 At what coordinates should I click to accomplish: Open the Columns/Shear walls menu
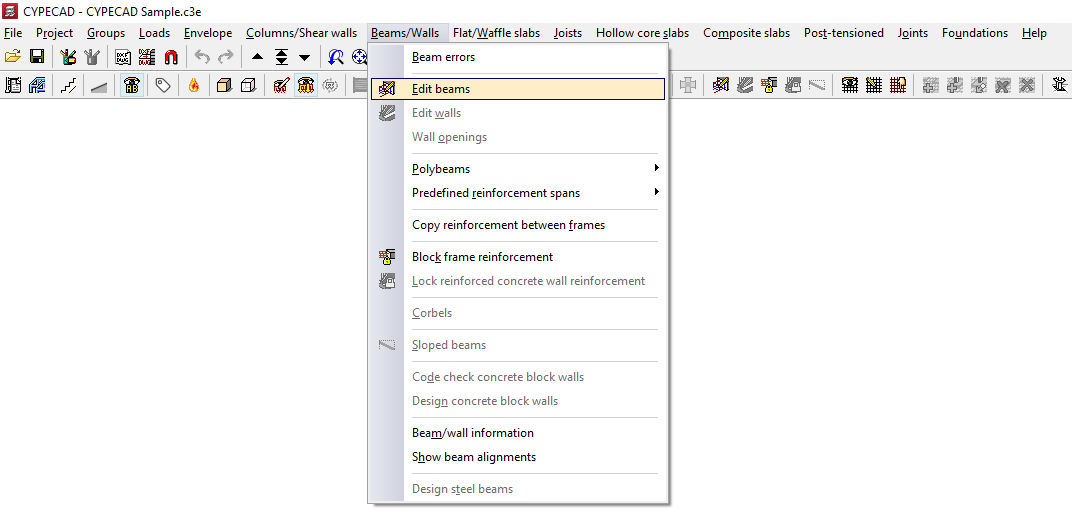click(302, 33)
